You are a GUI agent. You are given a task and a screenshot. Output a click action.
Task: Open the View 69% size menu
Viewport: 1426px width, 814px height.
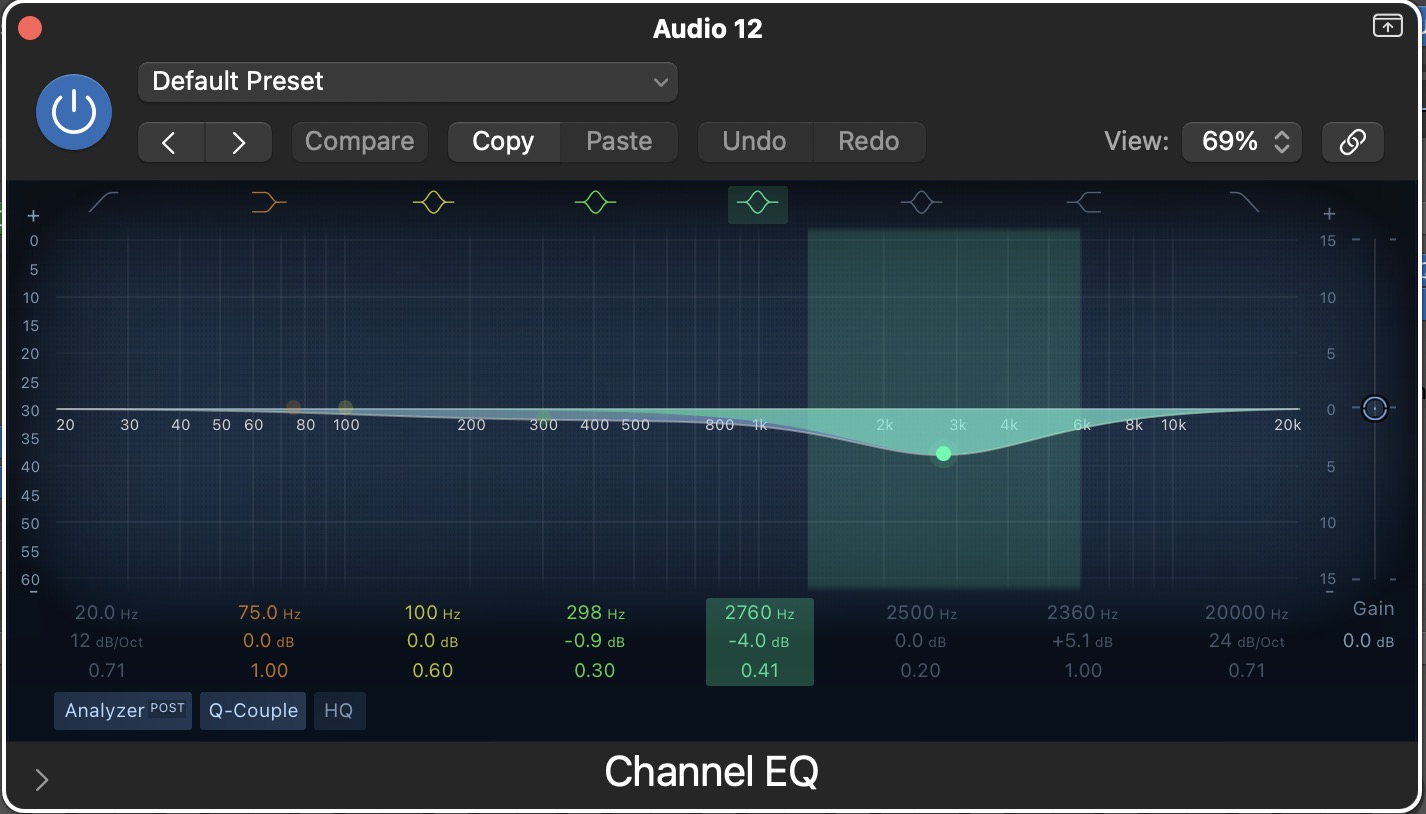tap(1242, 142)
